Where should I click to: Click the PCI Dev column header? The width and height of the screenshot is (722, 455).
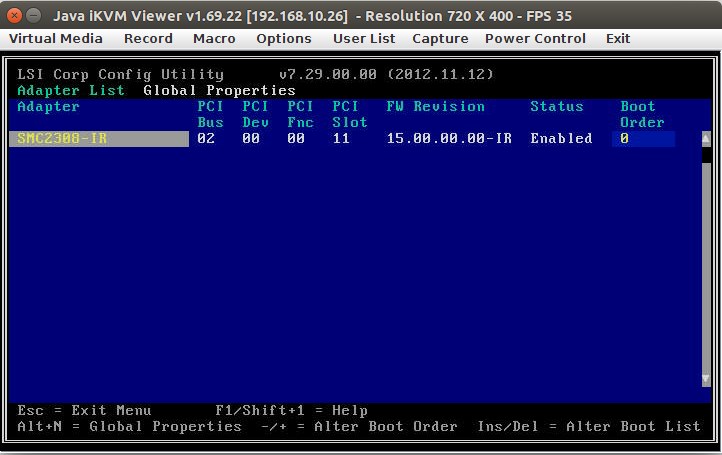click(x=255, y=114)
